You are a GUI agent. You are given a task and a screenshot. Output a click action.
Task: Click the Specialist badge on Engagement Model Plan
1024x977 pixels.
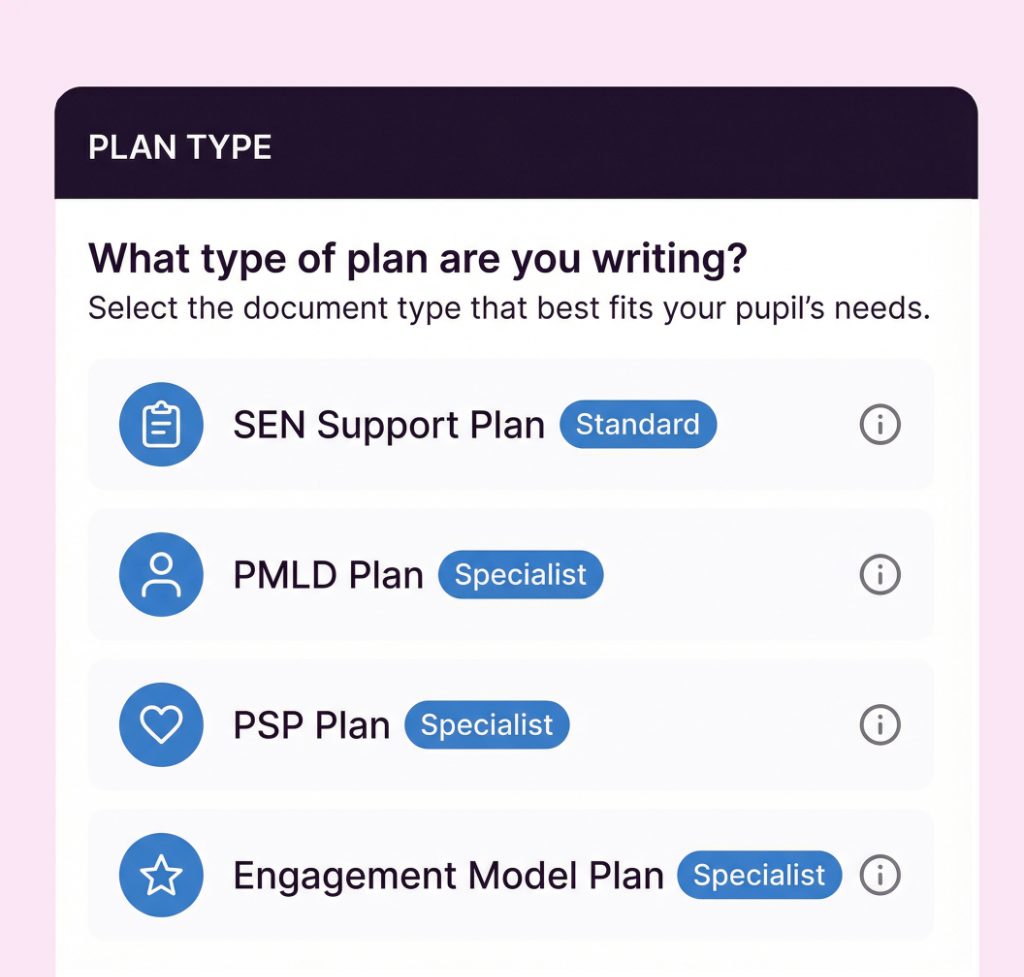click(759, 875)
